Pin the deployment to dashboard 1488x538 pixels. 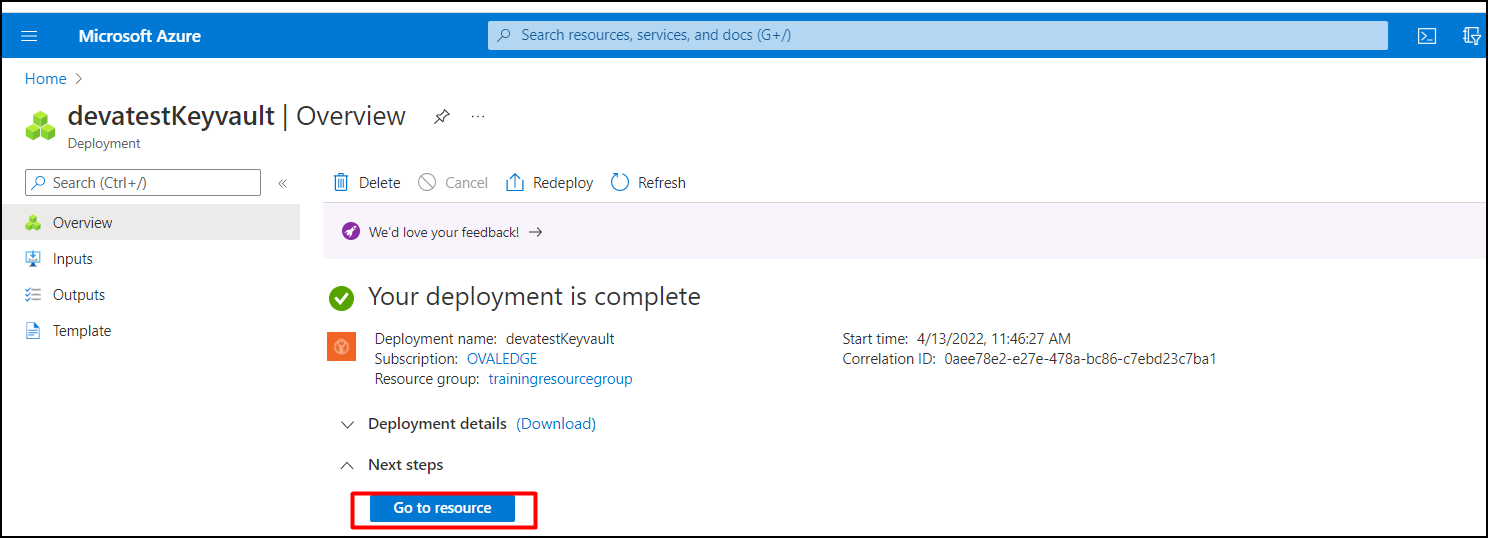click(x=441, y=117)
